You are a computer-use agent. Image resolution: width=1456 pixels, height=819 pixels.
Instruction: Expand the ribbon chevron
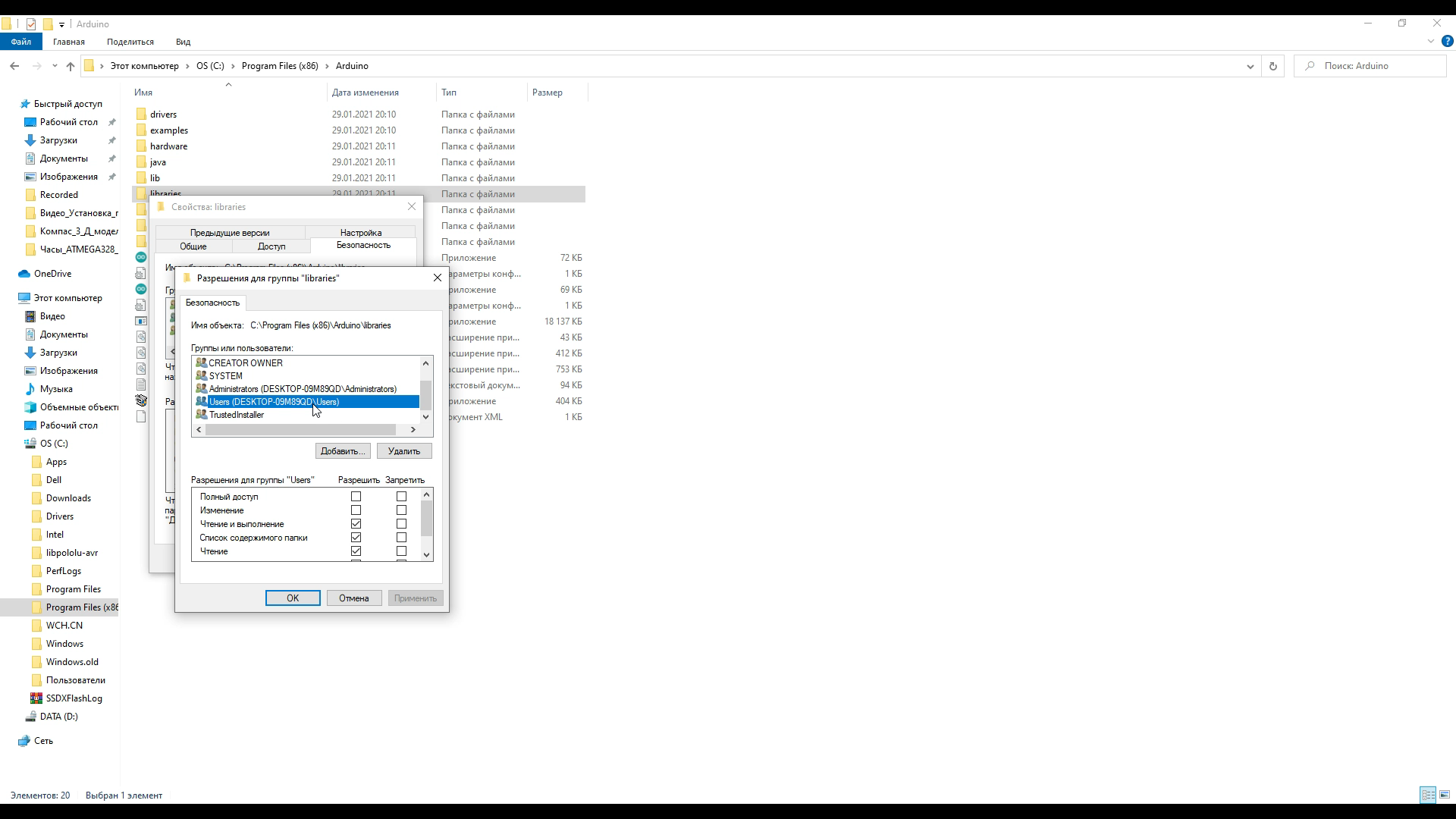tap(1431, 42)
